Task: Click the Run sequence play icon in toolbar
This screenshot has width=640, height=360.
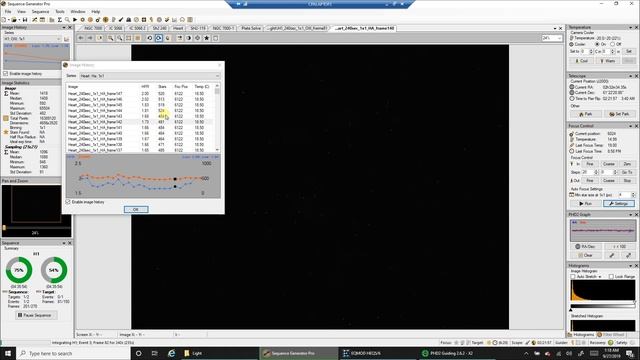Action: pyautogui.click(x=75, y=20)
